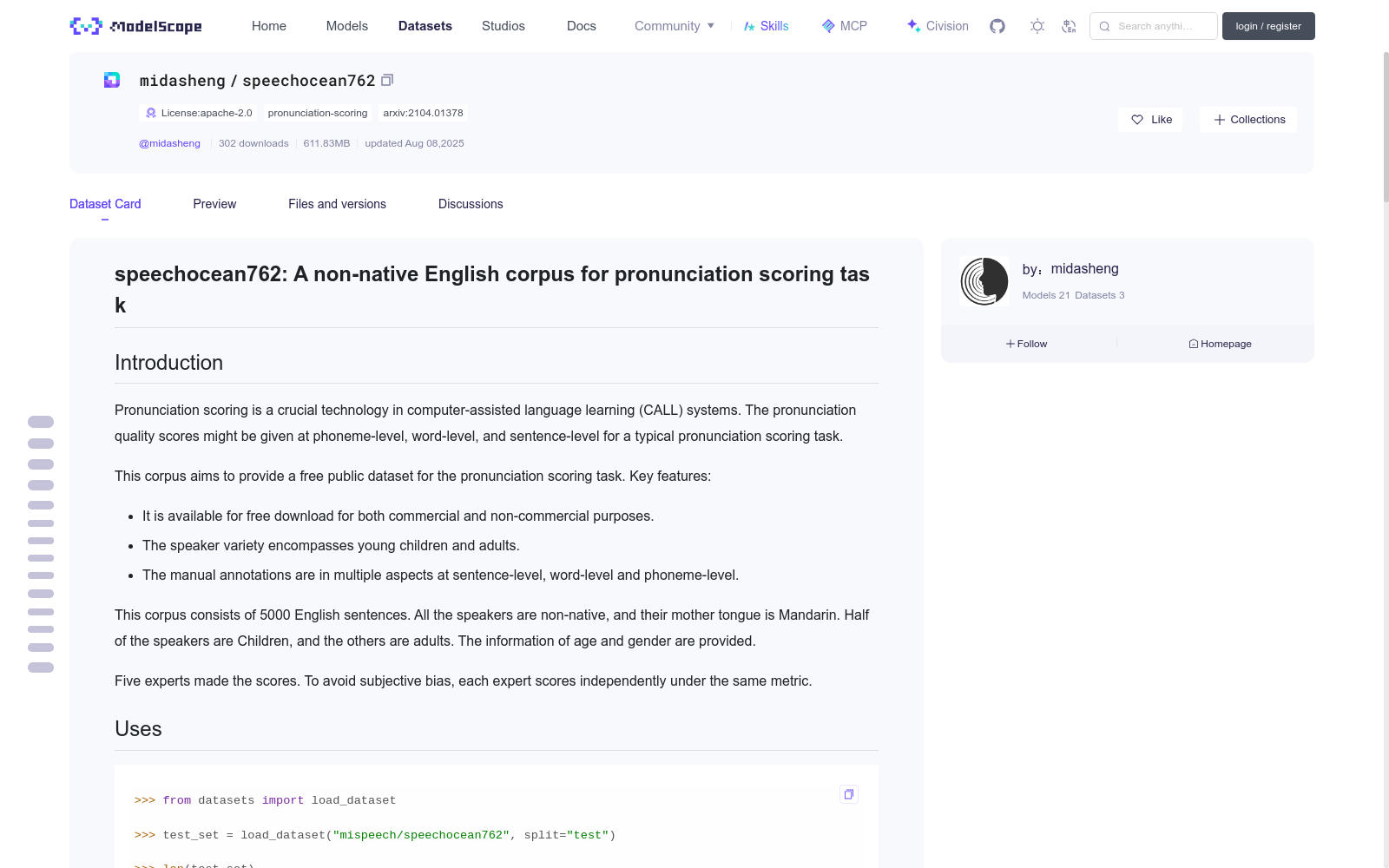Click the midasheng name in sidebar
This screenshot has height=868, width=1389.
click(1085, 269)
